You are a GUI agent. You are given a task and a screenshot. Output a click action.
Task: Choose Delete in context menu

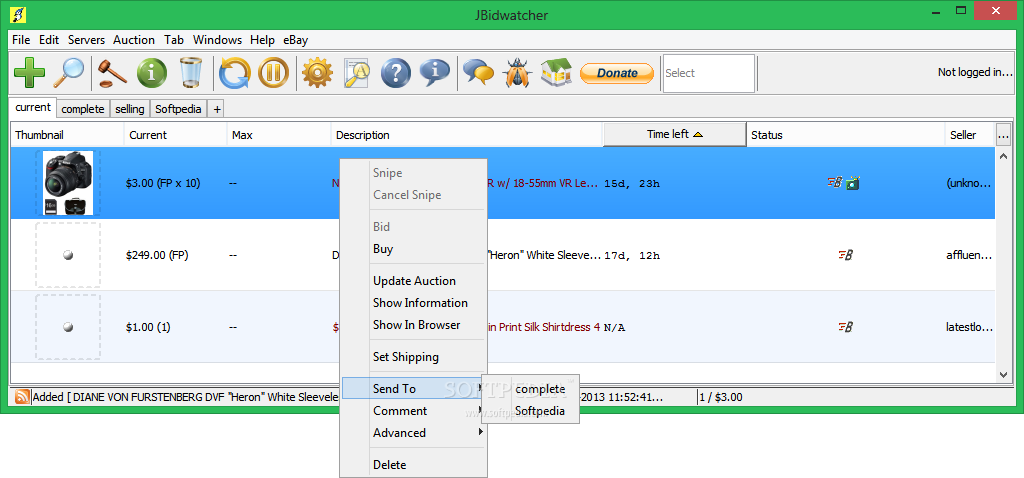[414, 465]
